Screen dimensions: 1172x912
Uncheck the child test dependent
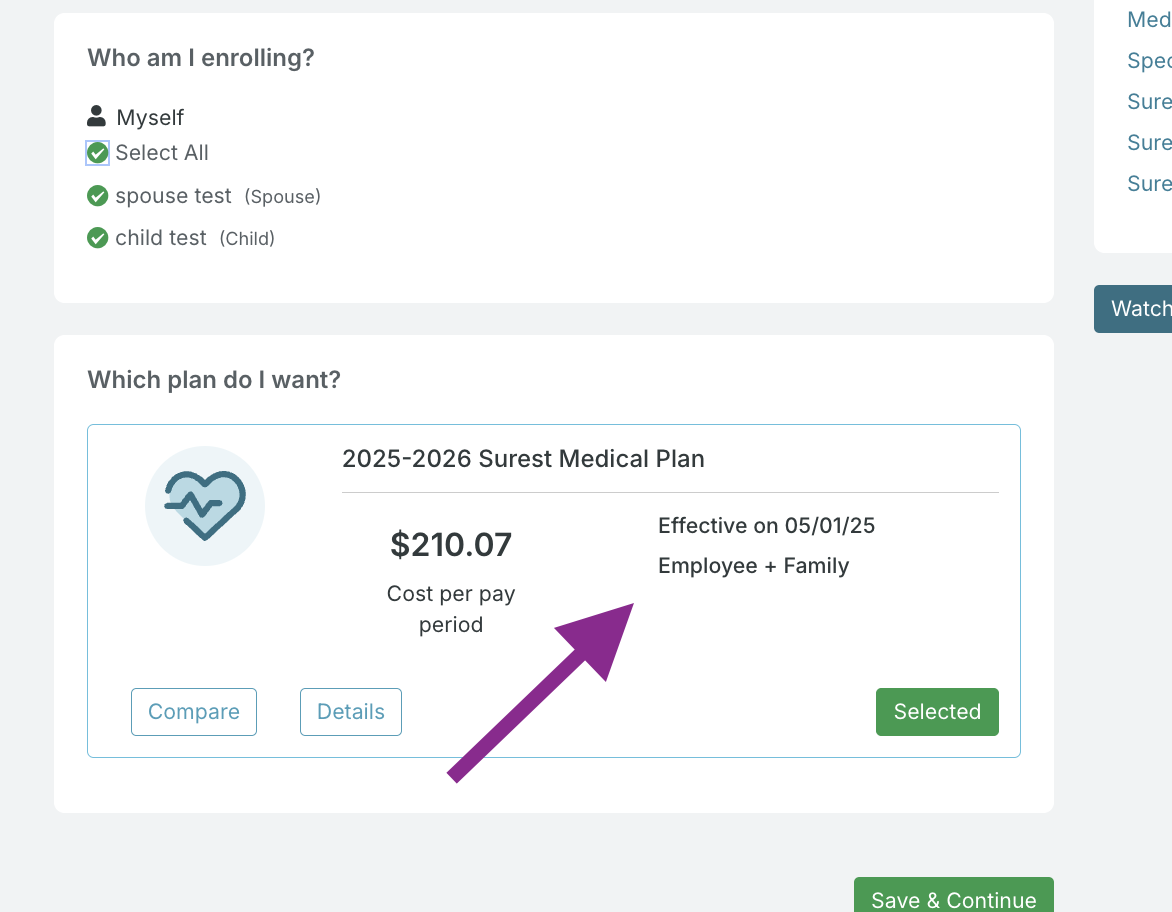pyautogui.click(x=97, y=238)
